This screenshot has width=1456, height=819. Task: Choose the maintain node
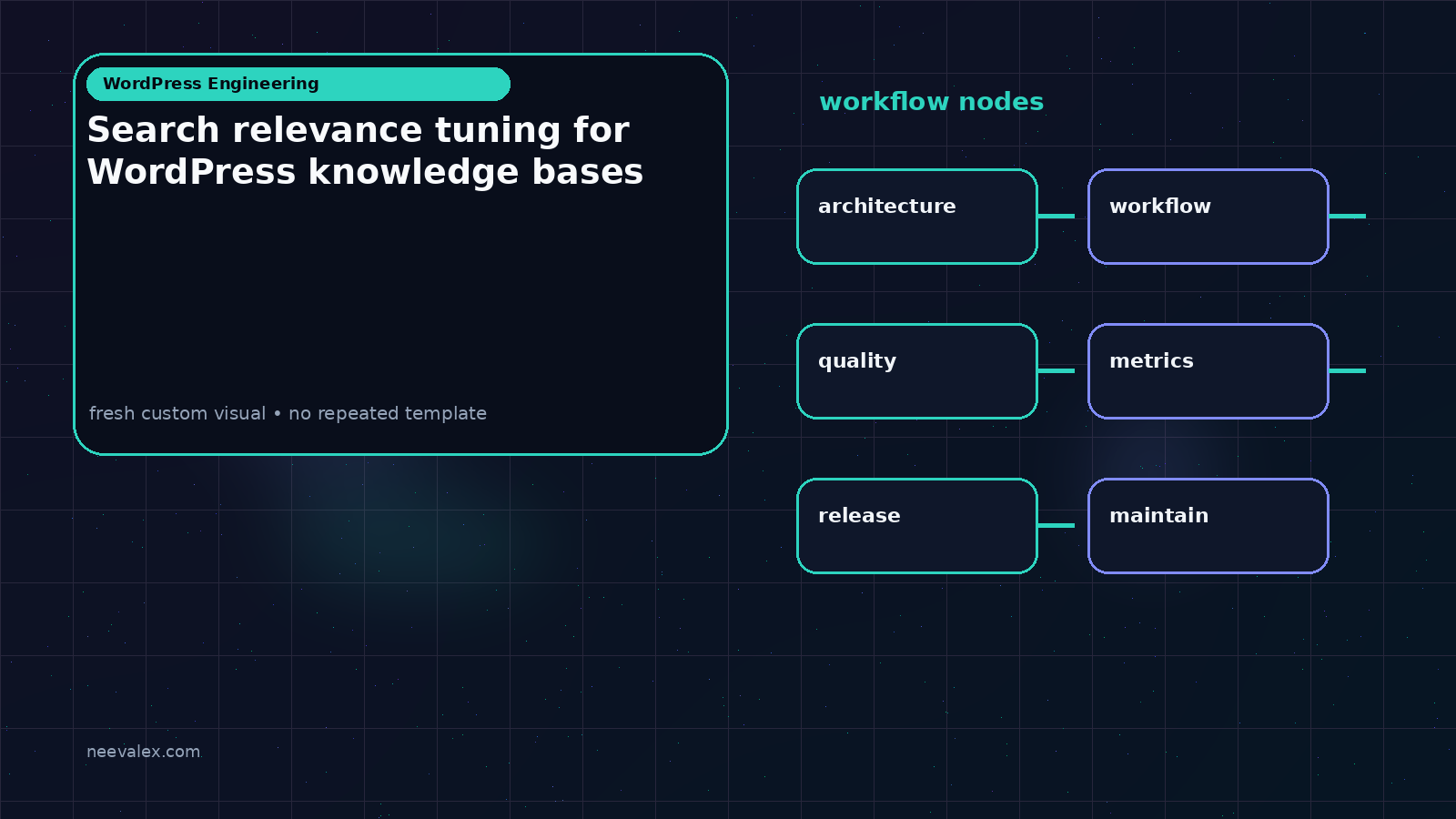(1208, 526)
